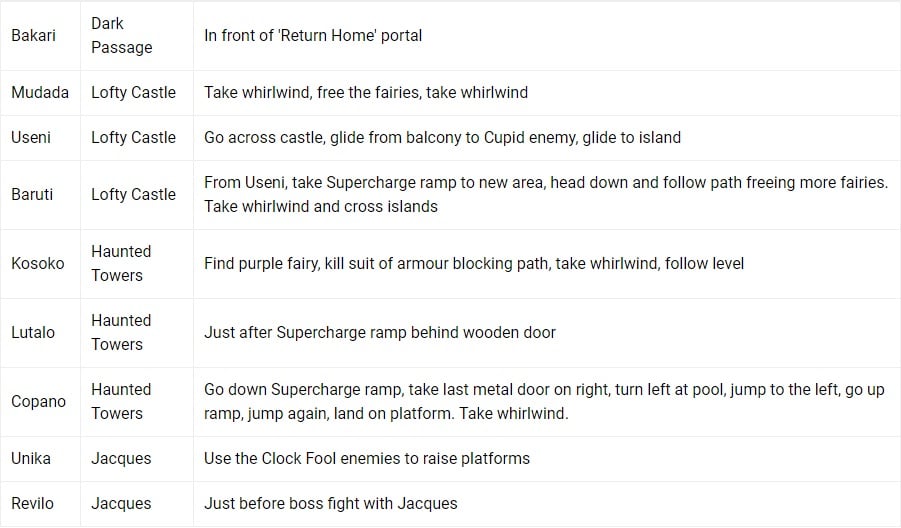
Task: Select the Lutalo name cell
Action: pyautogui.click(x=33, y=332)
